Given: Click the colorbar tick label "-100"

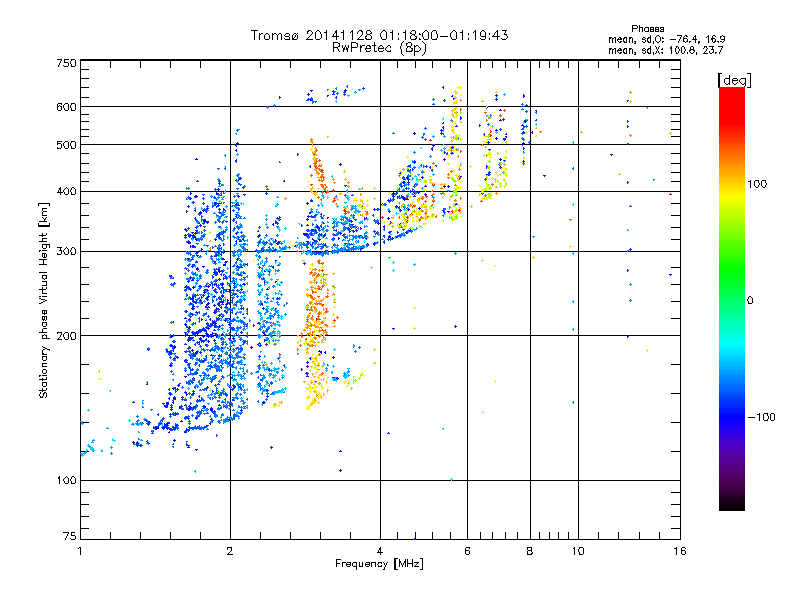Looking at the screenshot, I should pos(761,417).
